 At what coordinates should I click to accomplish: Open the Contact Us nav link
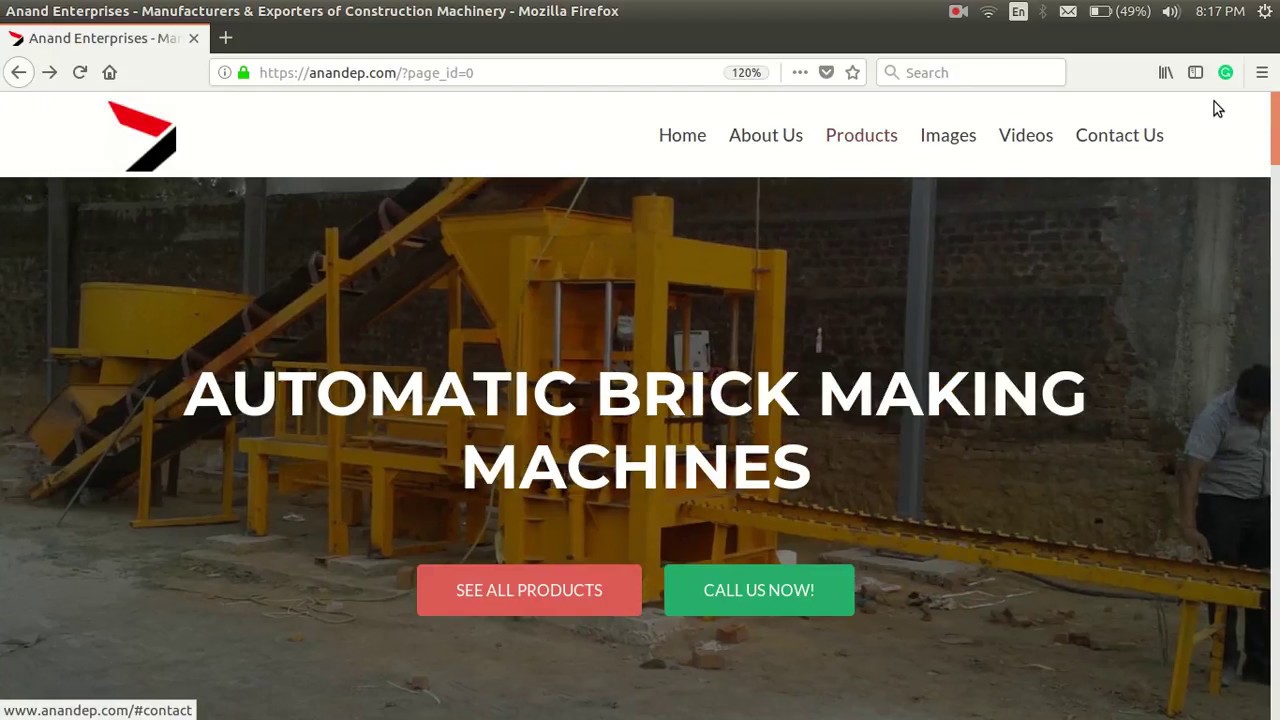1120,135
